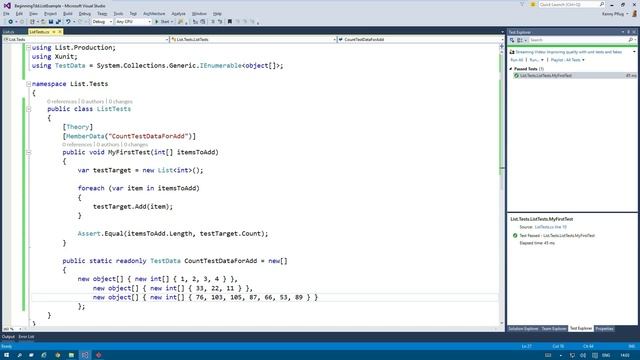640x360 pixels.
Task: Open the Build menu
Action: tap(68, 13)
